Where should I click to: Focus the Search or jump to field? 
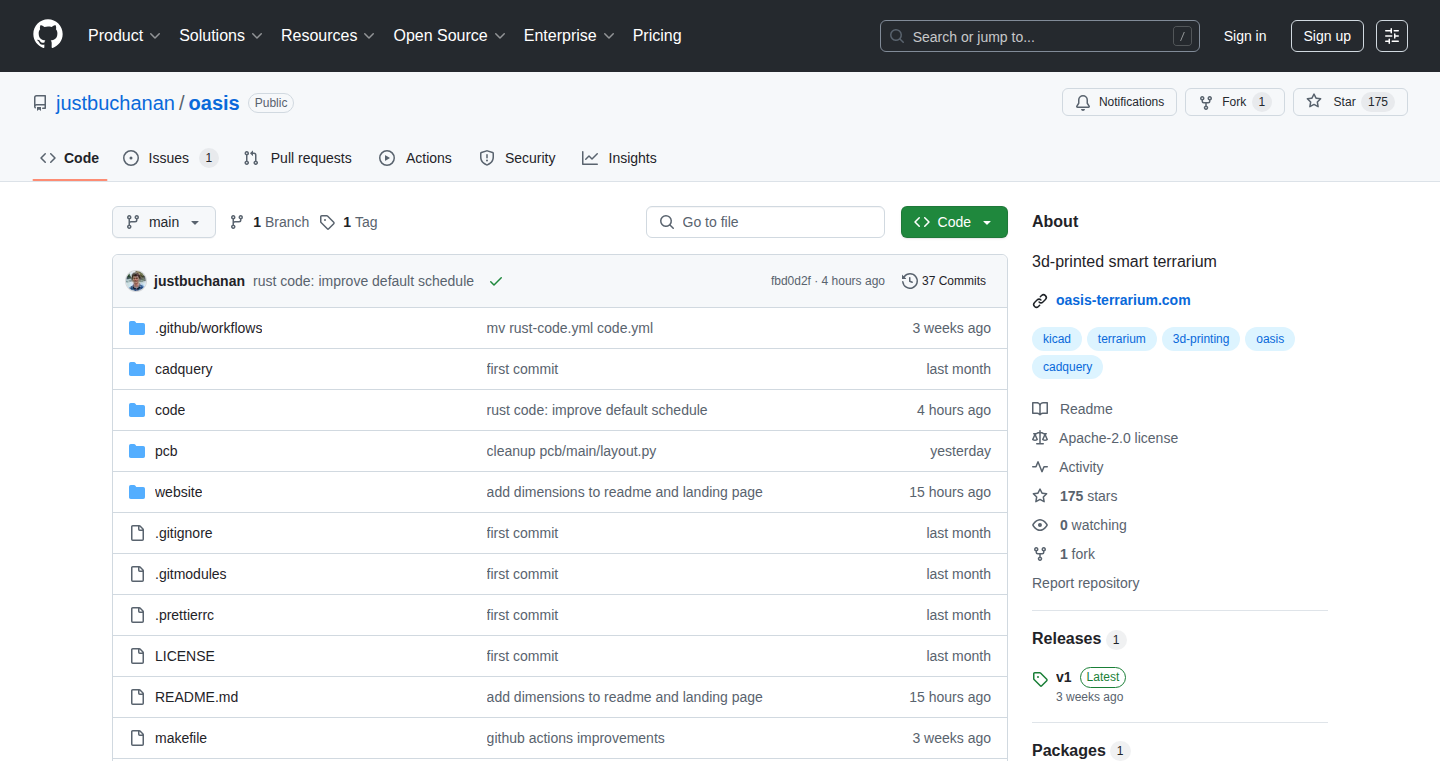1040,36
